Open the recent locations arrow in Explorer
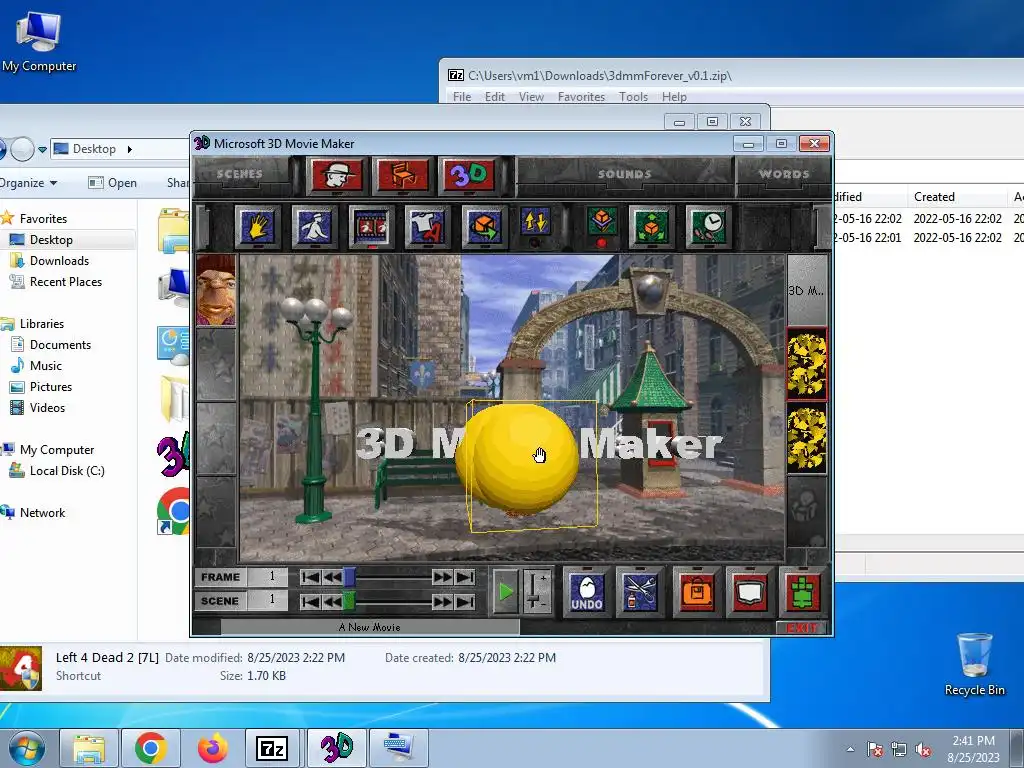Screen dimensions: 1024x768 tap(42, 150)
